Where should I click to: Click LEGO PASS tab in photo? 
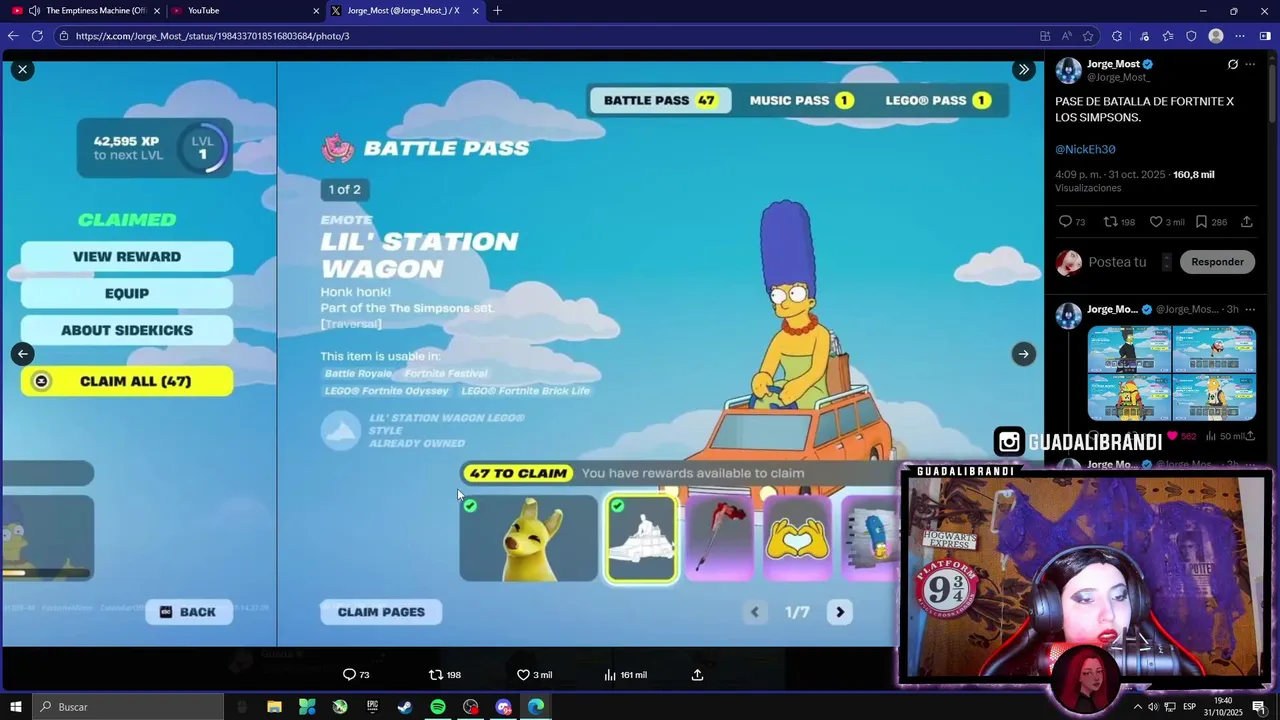(x=937, y=100)
